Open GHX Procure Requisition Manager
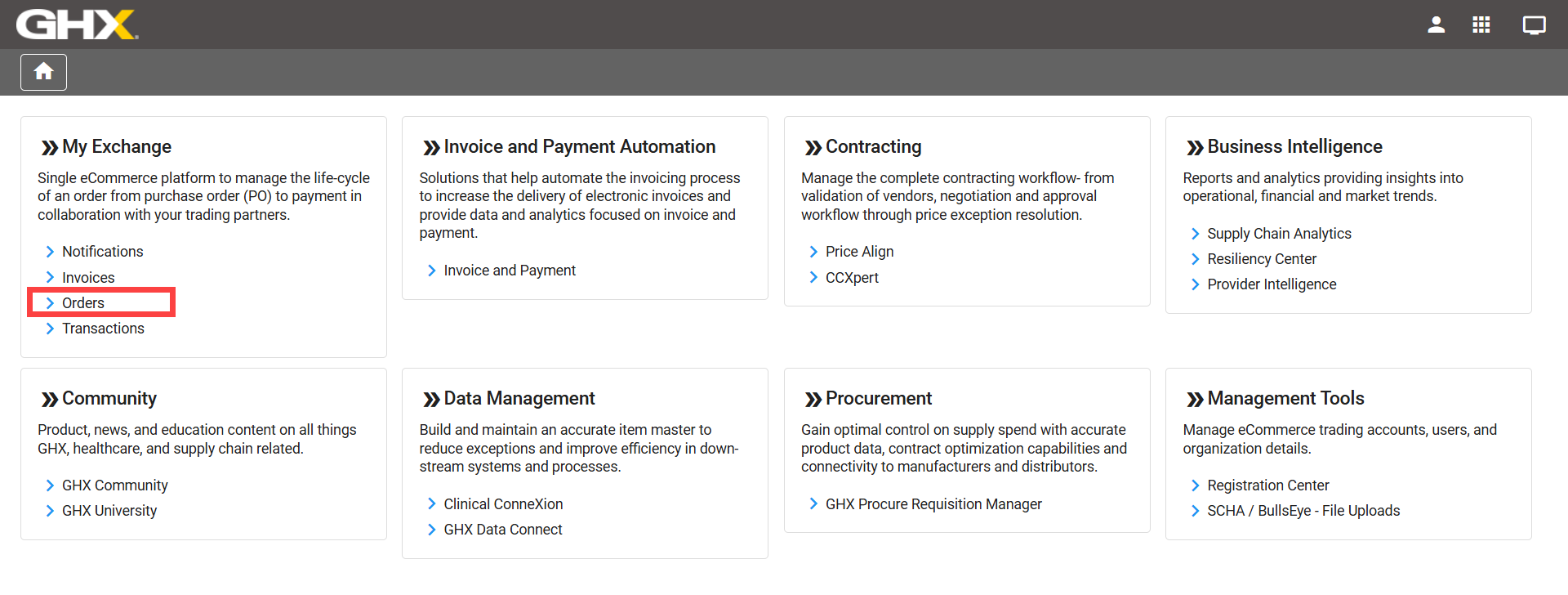Screen dimensions: 1568x595 click(x=933, y=504)
